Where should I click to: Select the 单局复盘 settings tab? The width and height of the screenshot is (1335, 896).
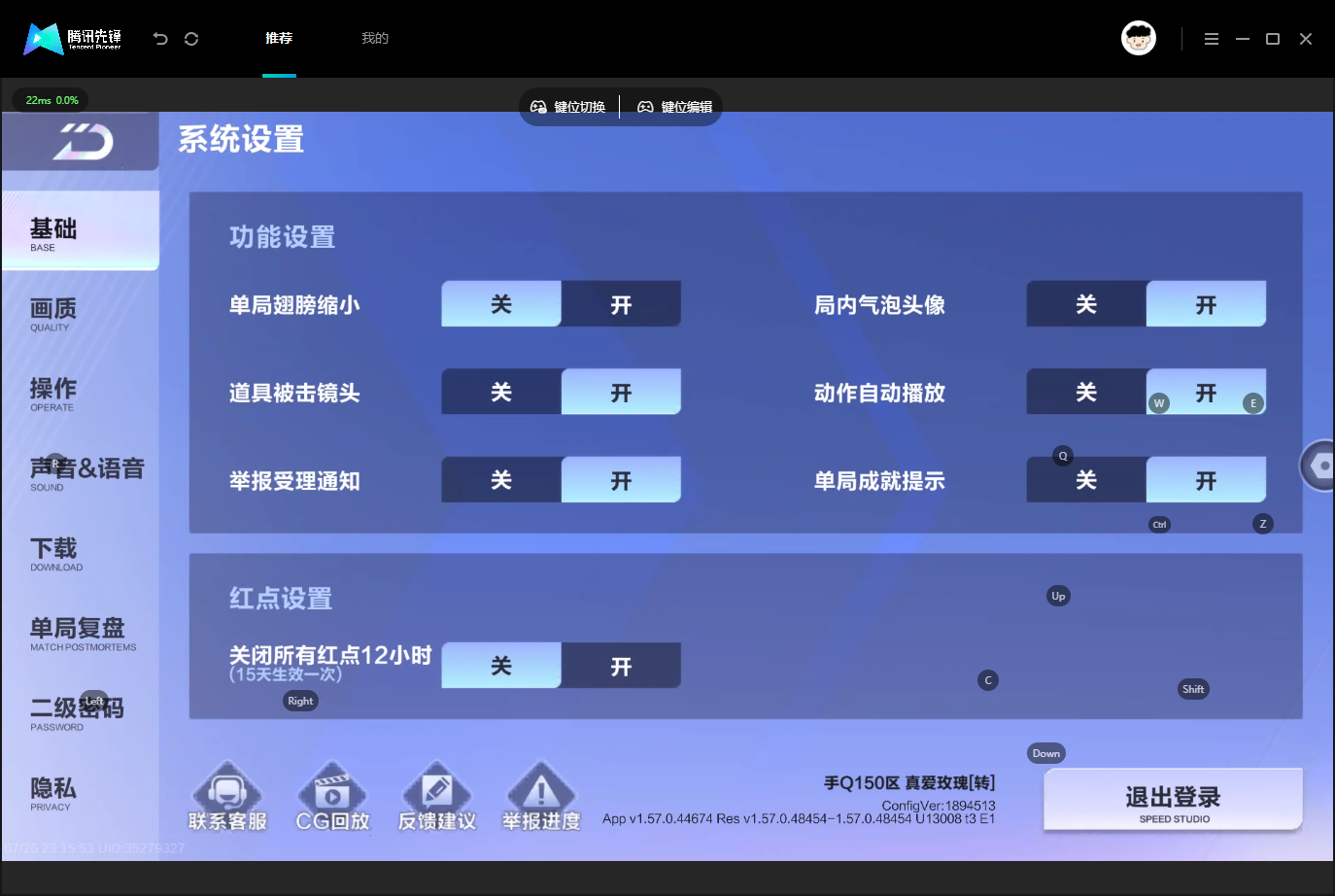[81, 633]
